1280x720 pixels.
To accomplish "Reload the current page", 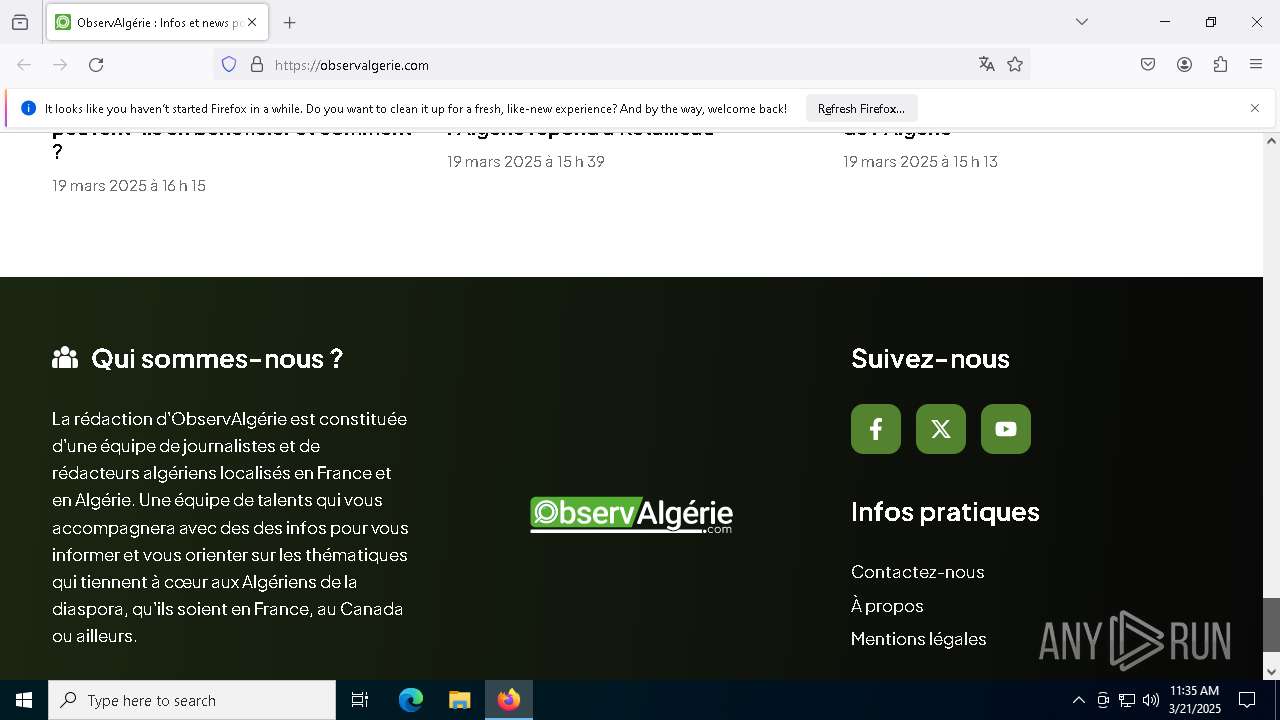I will tap(96, 65).
